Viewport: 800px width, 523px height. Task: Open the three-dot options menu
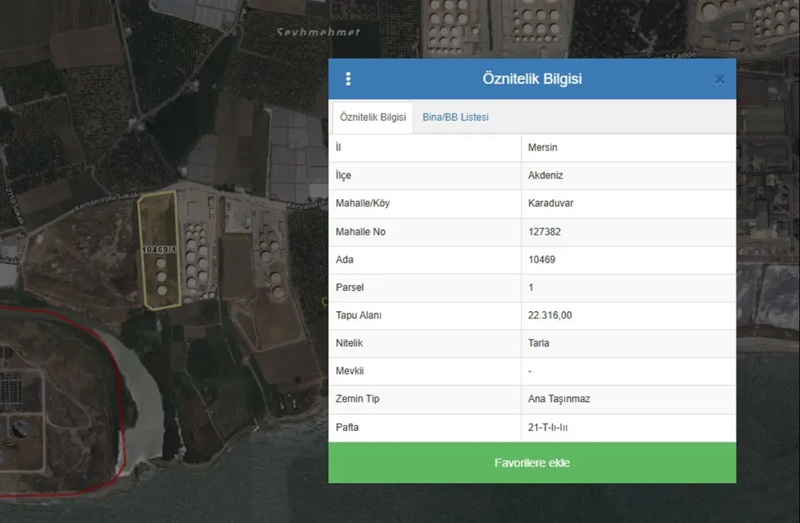point(348,79)
